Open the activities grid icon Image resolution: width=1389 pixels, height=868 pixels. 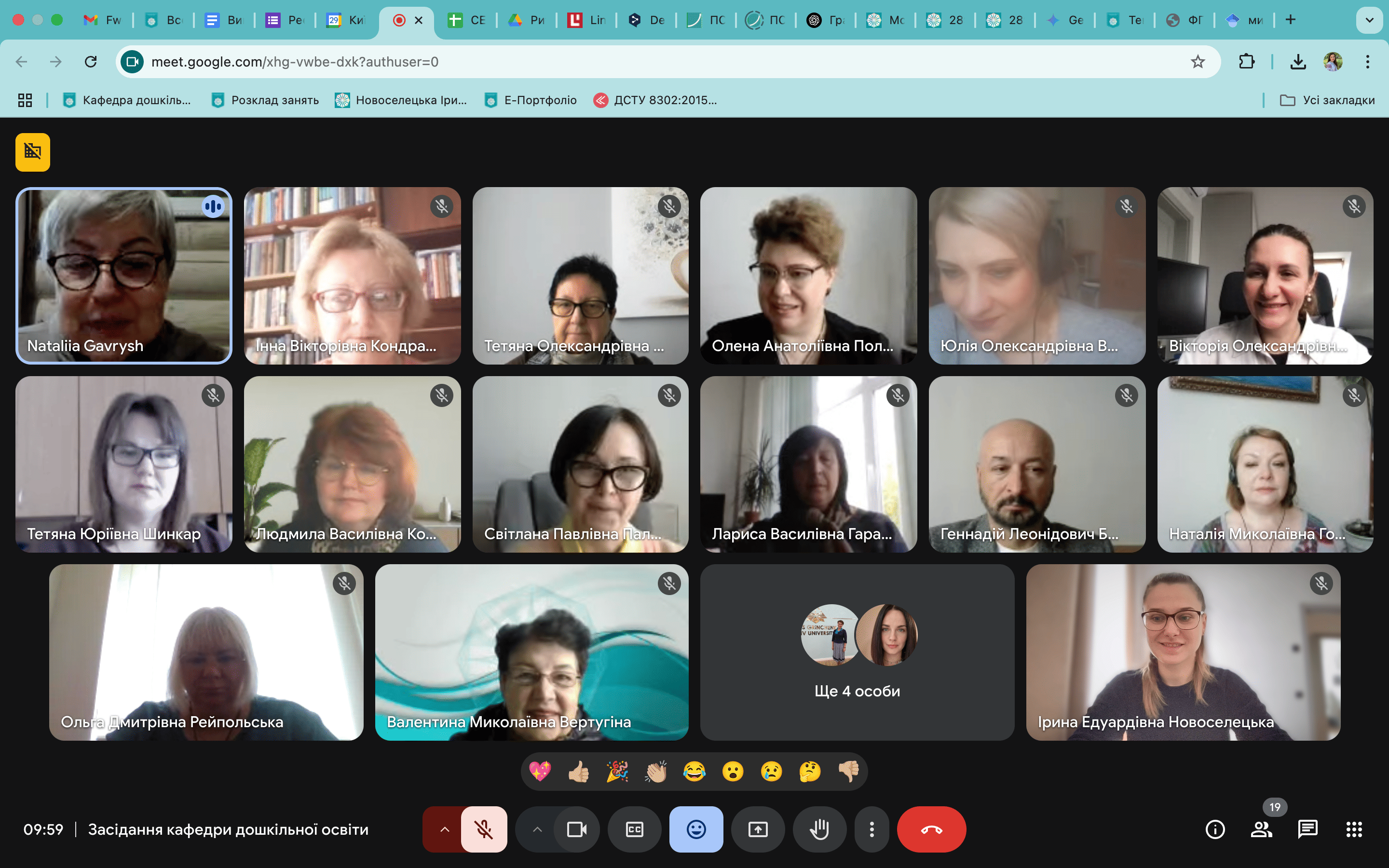click(1354, 829)
